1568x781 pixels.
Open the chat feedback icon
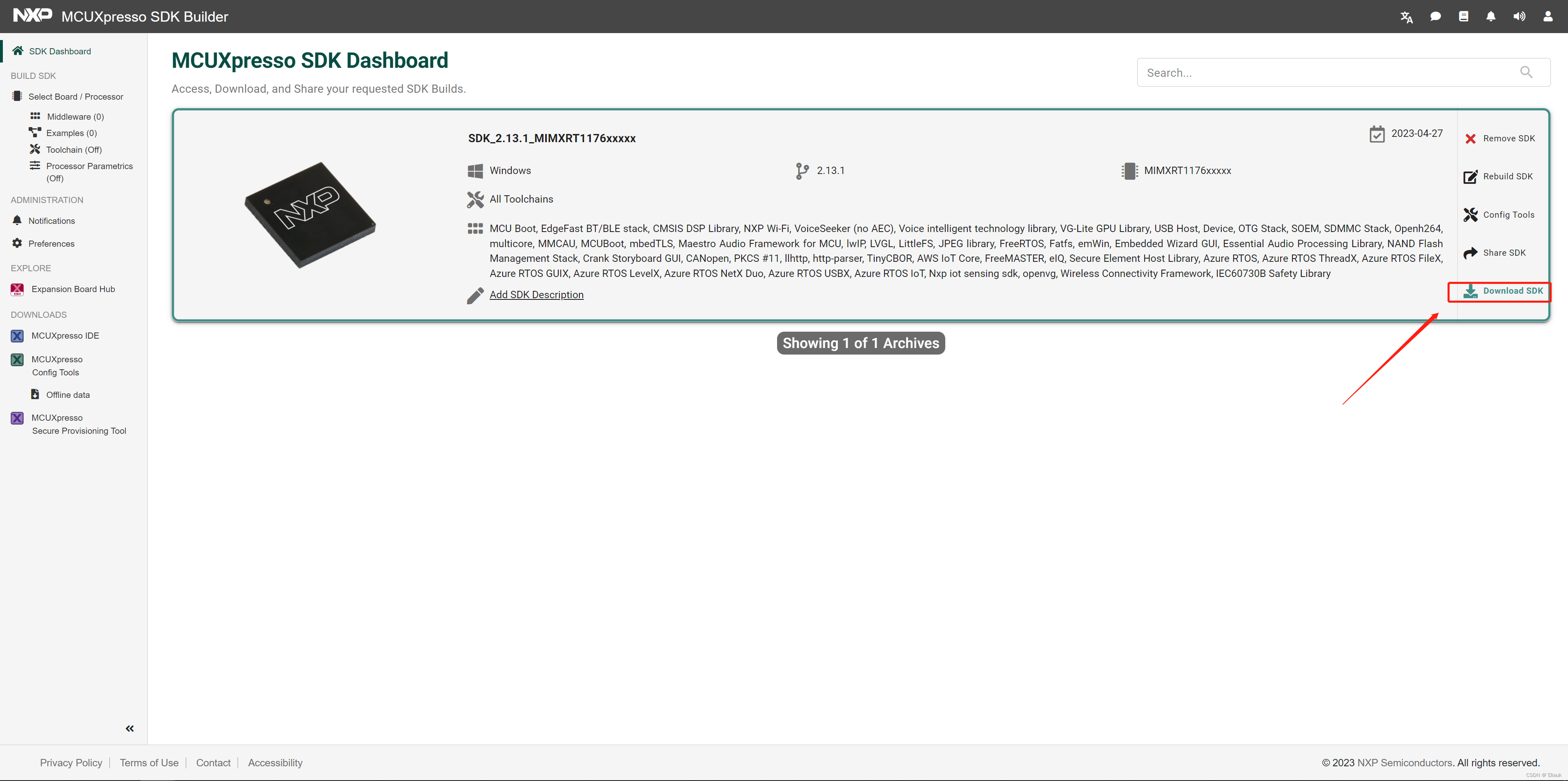[1435, 16]
